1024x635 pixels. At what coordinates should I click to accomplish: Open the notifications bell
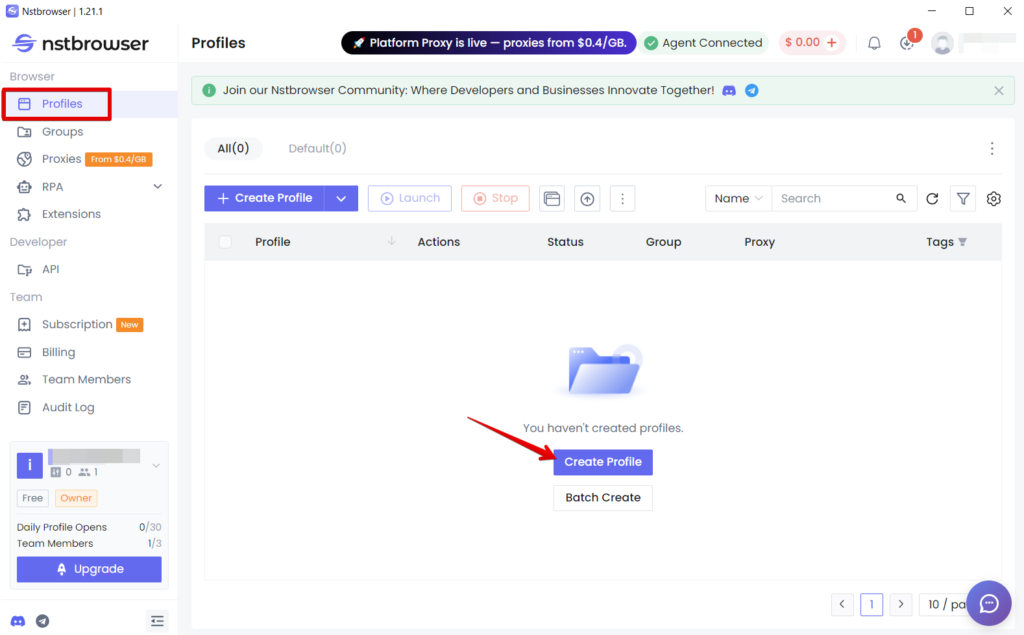point(874,43)
